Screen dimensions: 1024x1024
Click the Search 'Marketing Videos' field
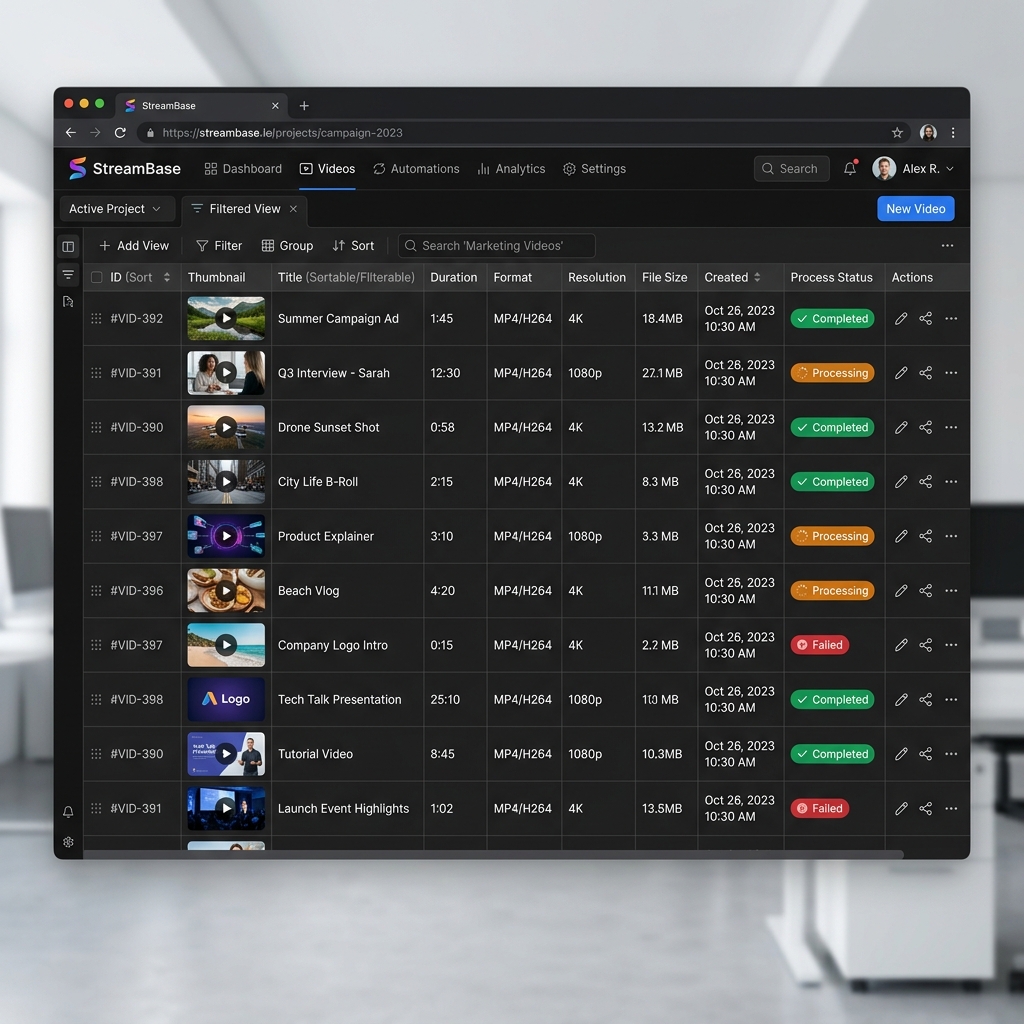click(x=496, y=246)
